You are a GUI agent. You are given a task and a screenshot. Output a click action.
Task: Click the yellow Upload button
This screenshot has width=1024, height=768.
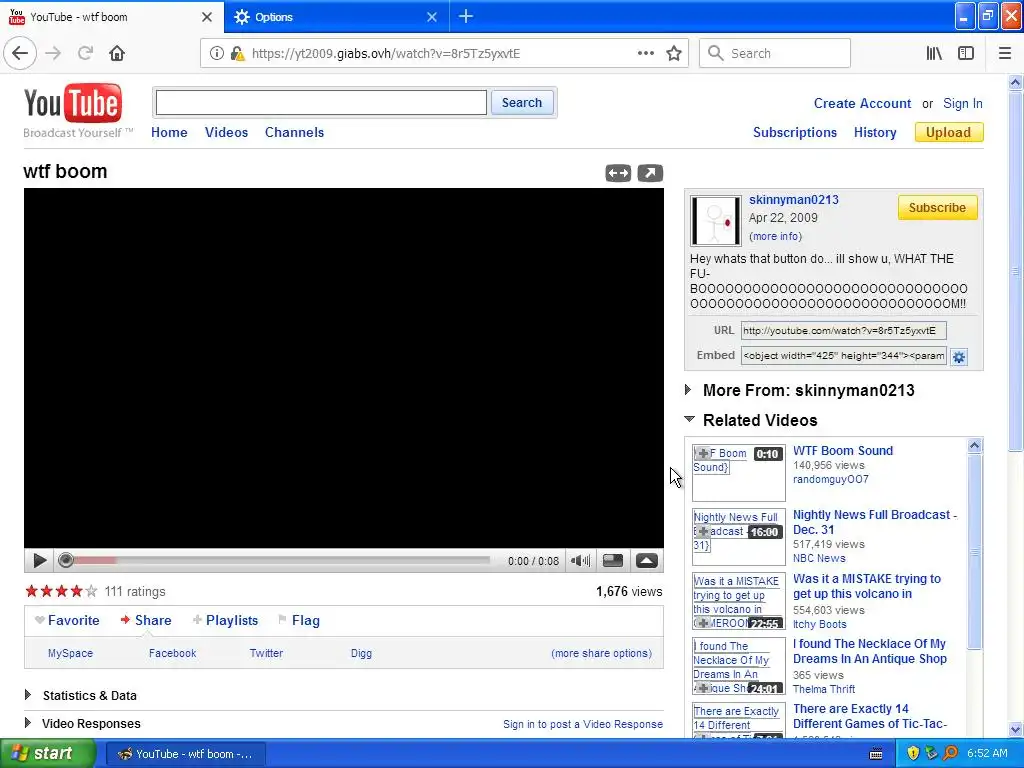pyautogui.click(x=949, y=133)
